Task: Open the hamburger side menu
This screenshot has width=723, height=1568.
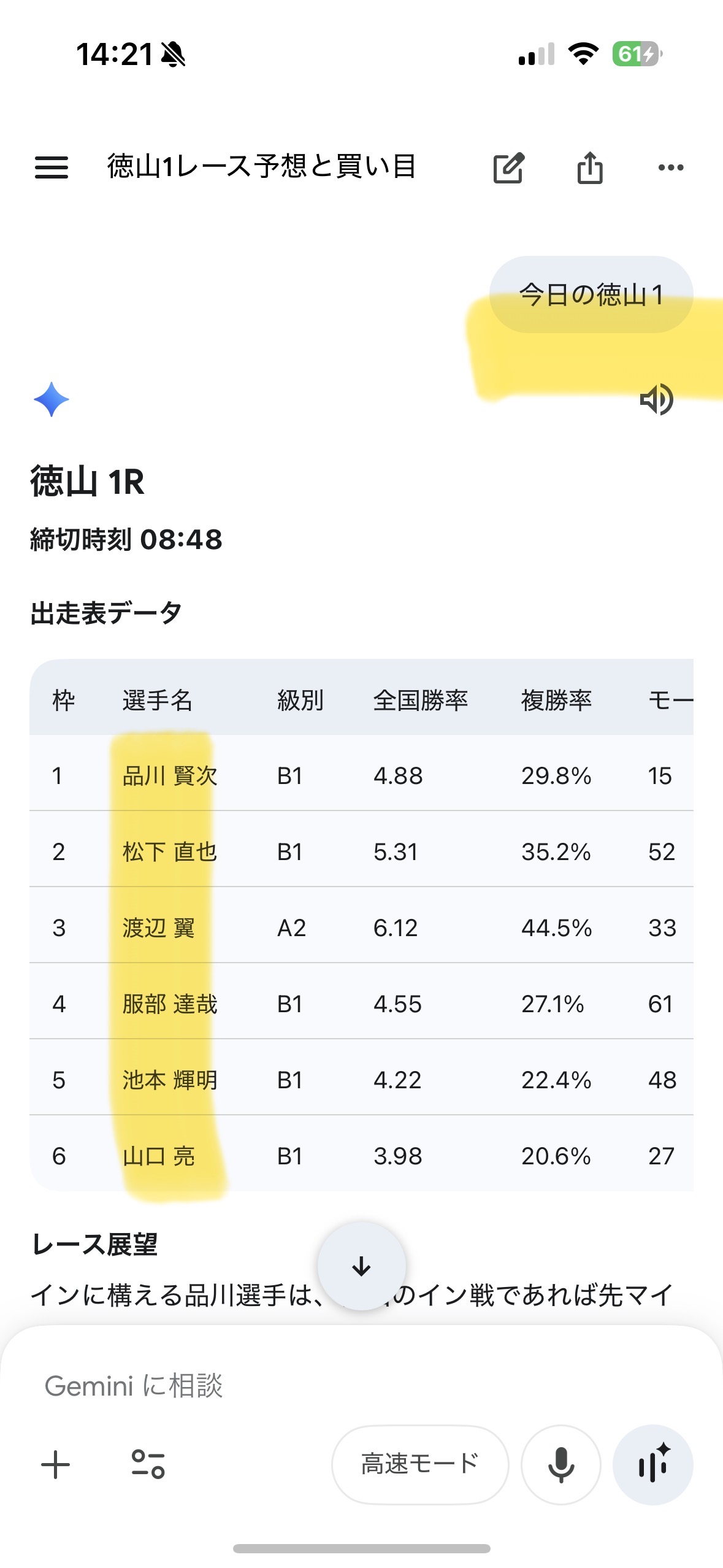Action: click(x=52, y=167)
